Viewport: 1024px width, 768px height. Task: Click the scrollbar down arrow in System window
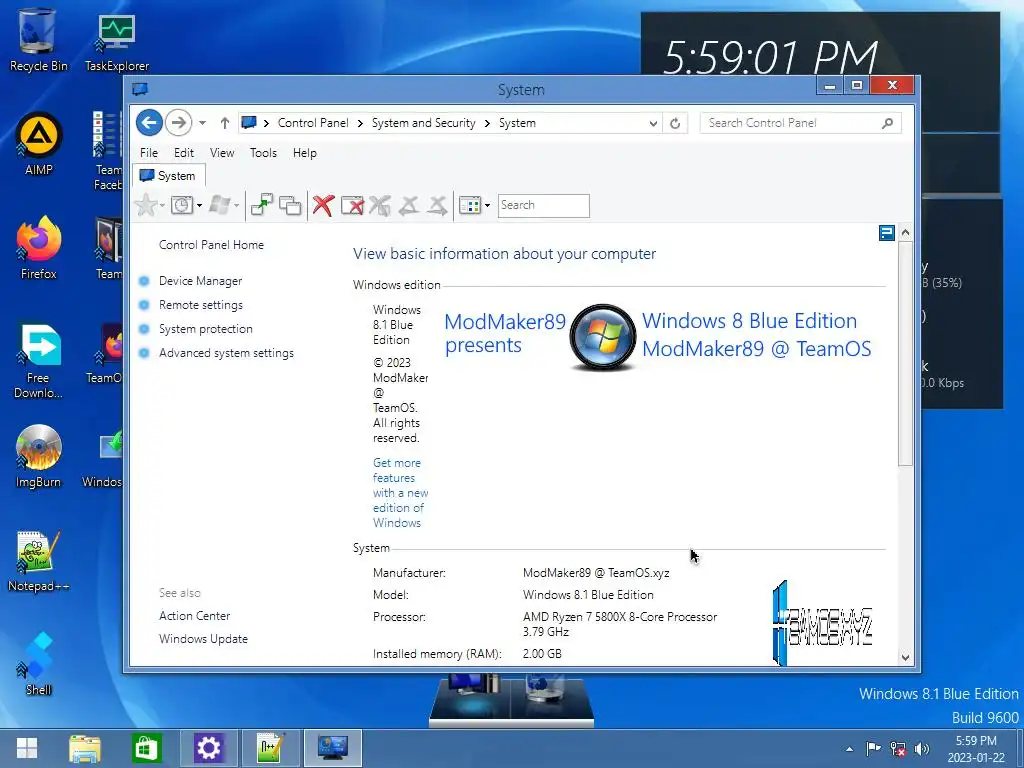(x=905, y=658)
